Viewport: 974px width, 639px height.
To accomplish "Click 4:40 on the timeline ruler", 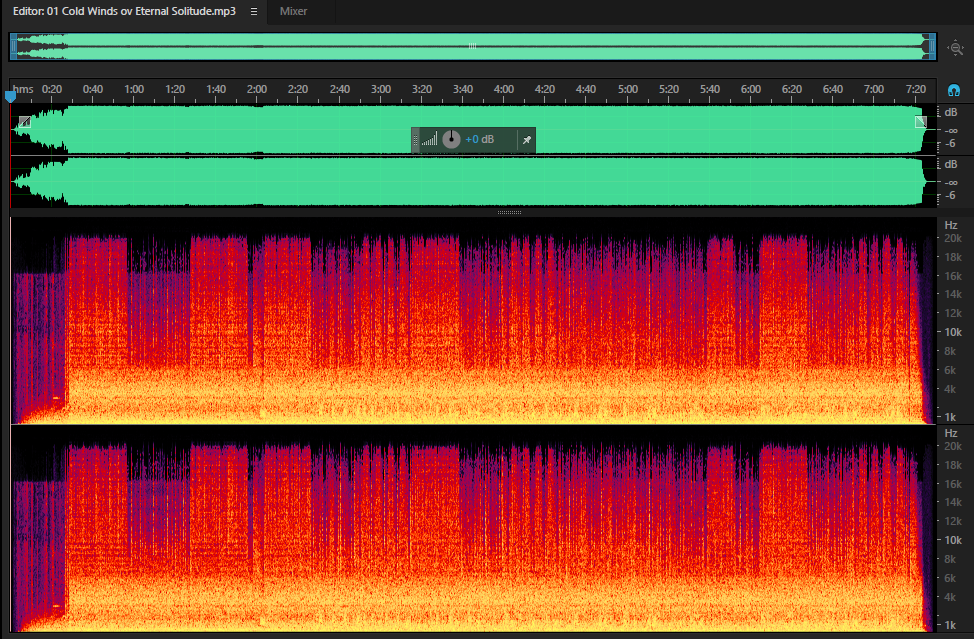I will 586,89.
